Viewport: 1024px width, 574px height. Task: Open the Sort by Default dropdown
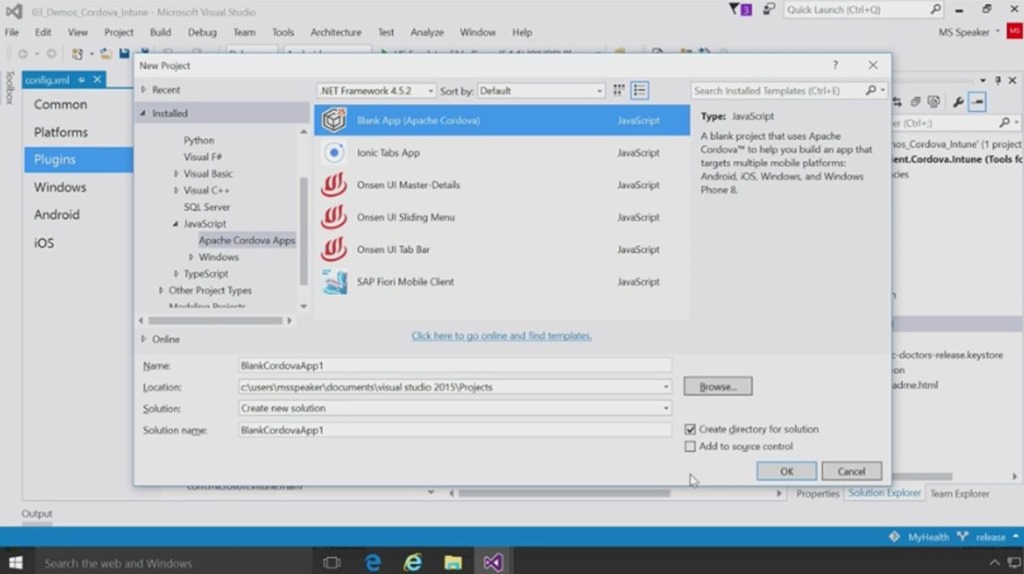pos(541,91)
